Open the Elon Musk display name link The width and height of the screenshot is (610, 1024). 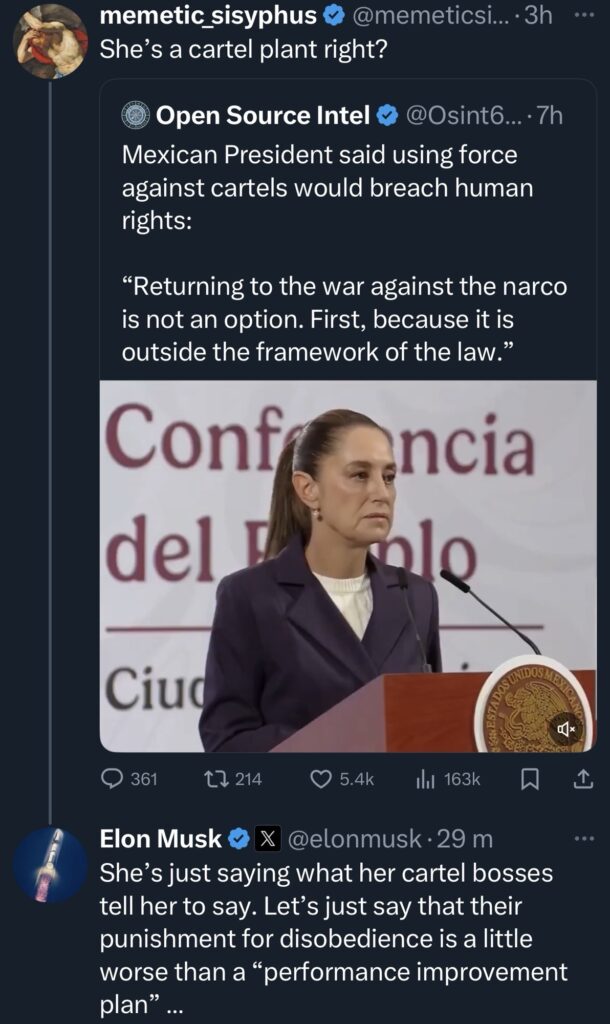(x=160, y=839)
